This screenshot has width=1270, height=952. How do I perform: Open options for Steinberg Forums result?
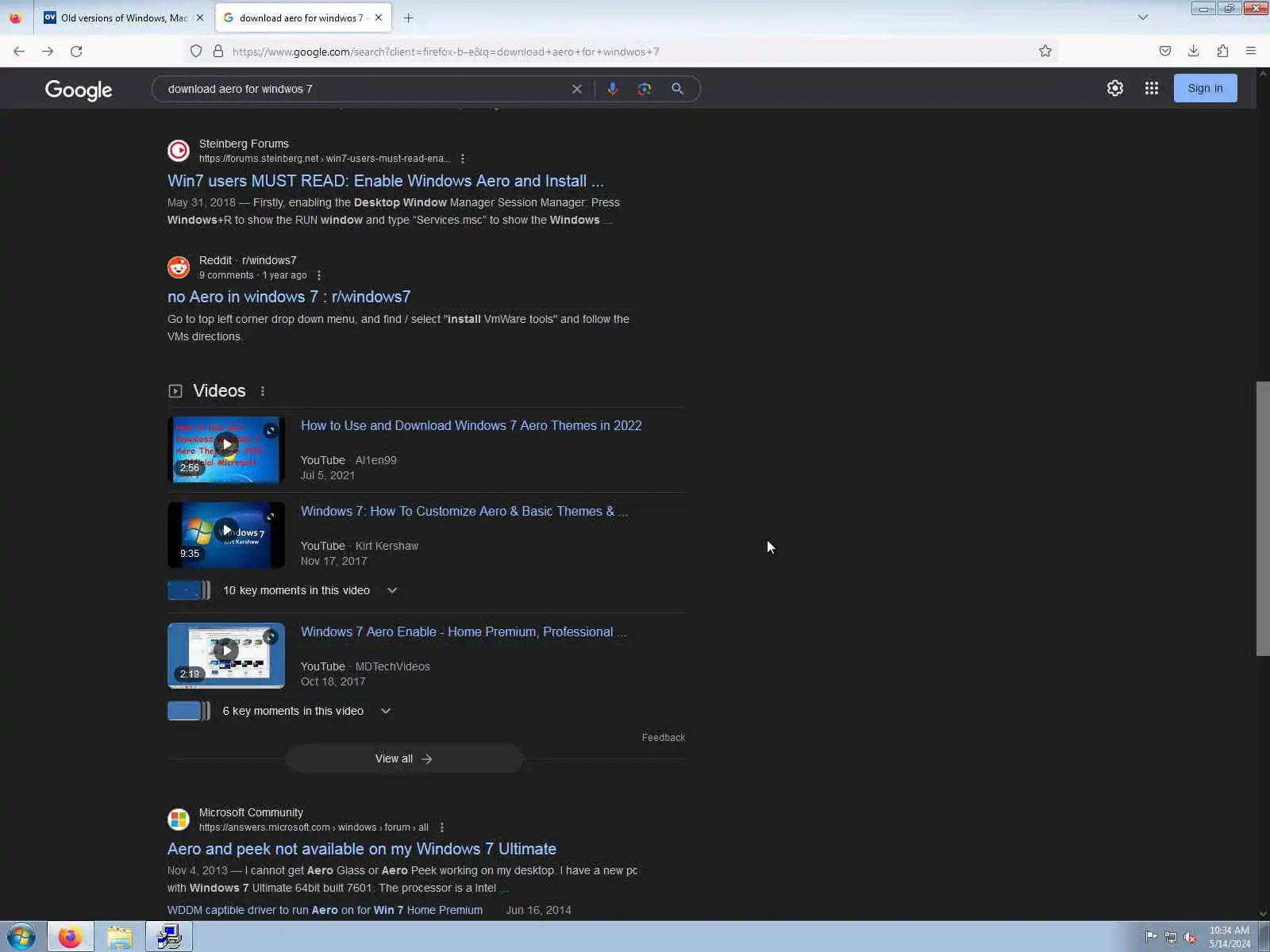(463, 159)
